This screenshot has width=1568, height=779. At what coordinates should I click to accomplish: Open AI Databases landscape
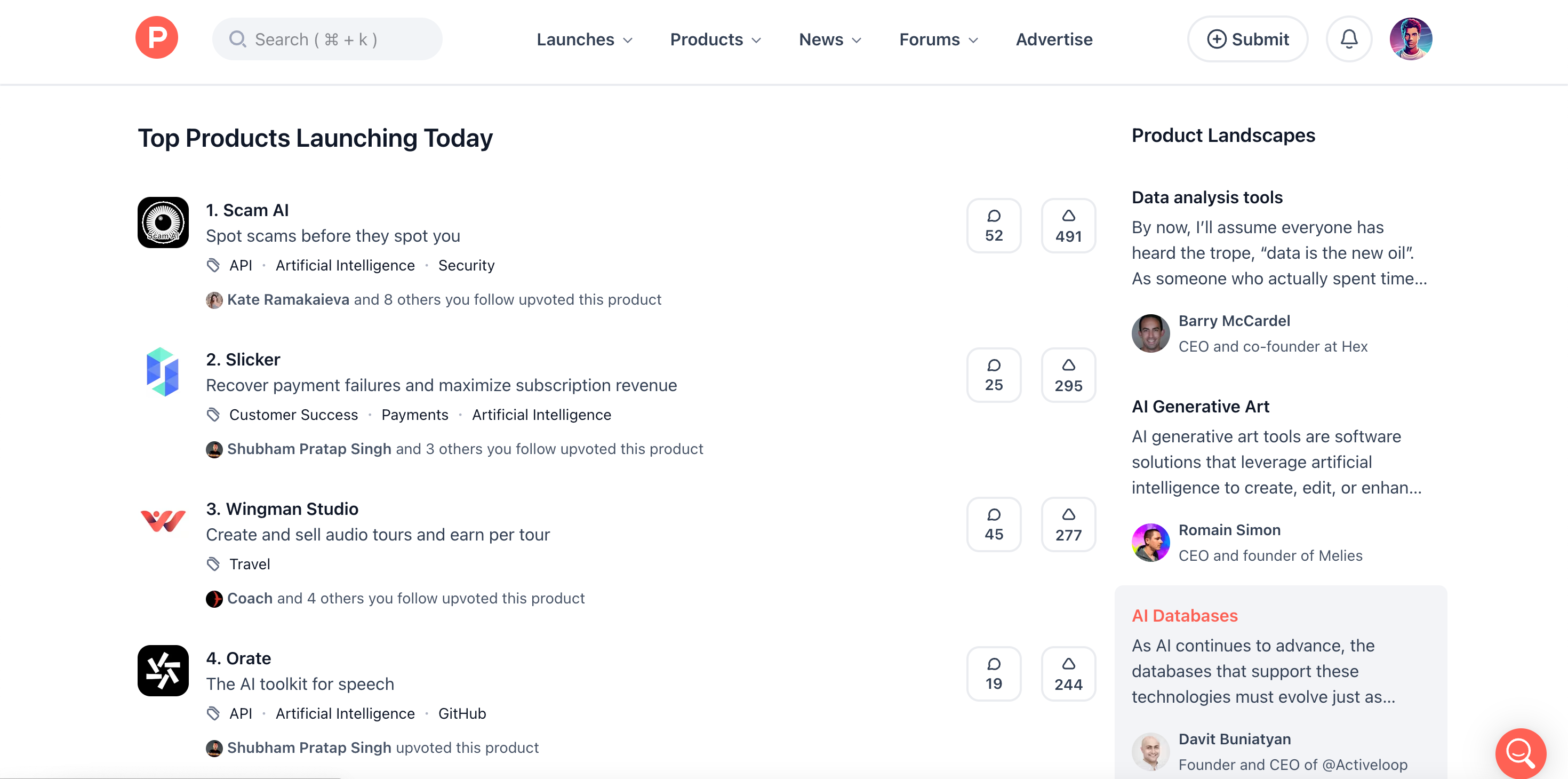pyautogui.click(x=1184, y=616)
